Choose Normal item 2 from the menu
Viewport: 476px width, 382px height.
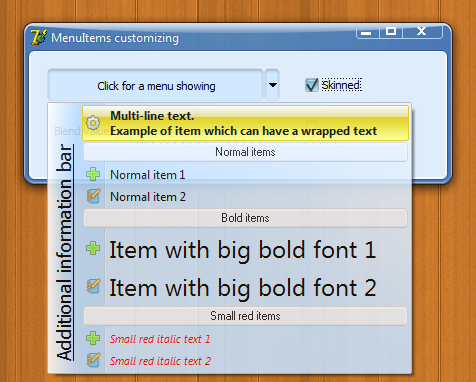pos(245,196)
